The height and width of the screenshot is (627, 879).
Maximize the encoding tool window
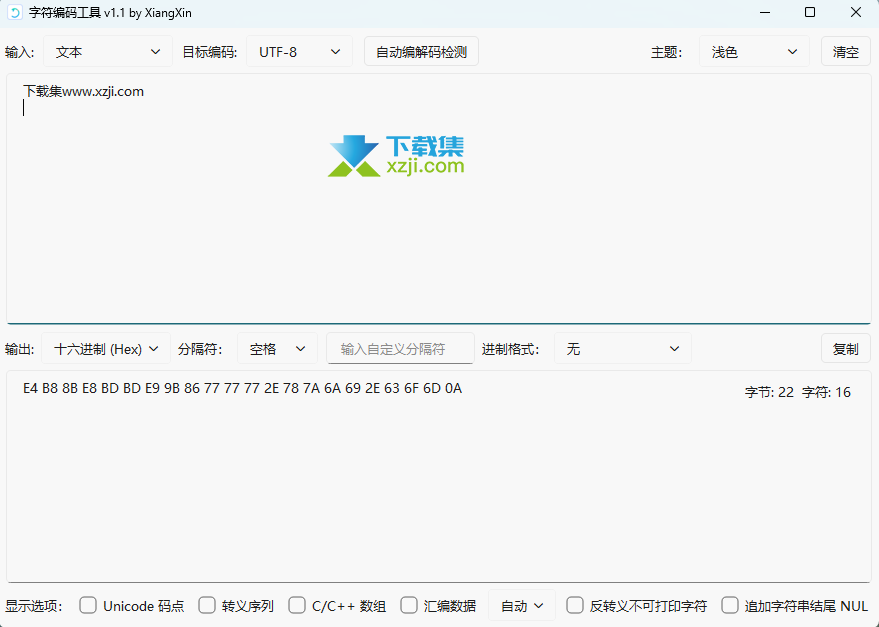pyautogui.click(x=810, y=12)
